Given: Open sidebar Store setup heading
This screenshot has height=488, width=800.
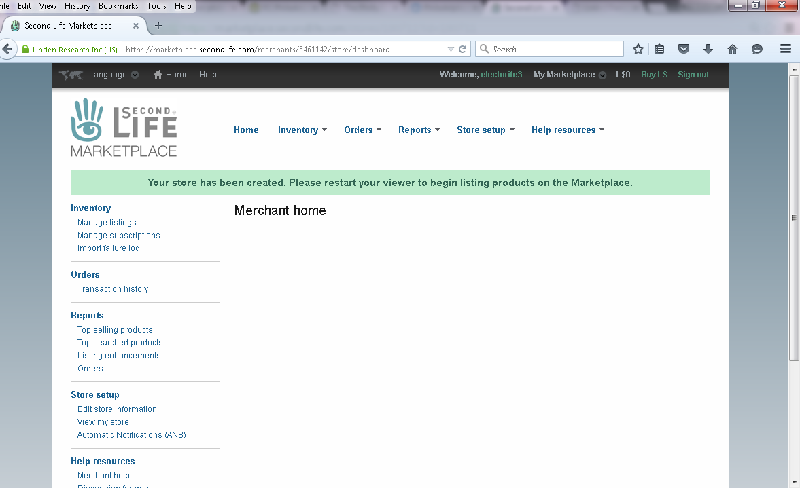Looking at the screenshot, I should tap(95, 395).
